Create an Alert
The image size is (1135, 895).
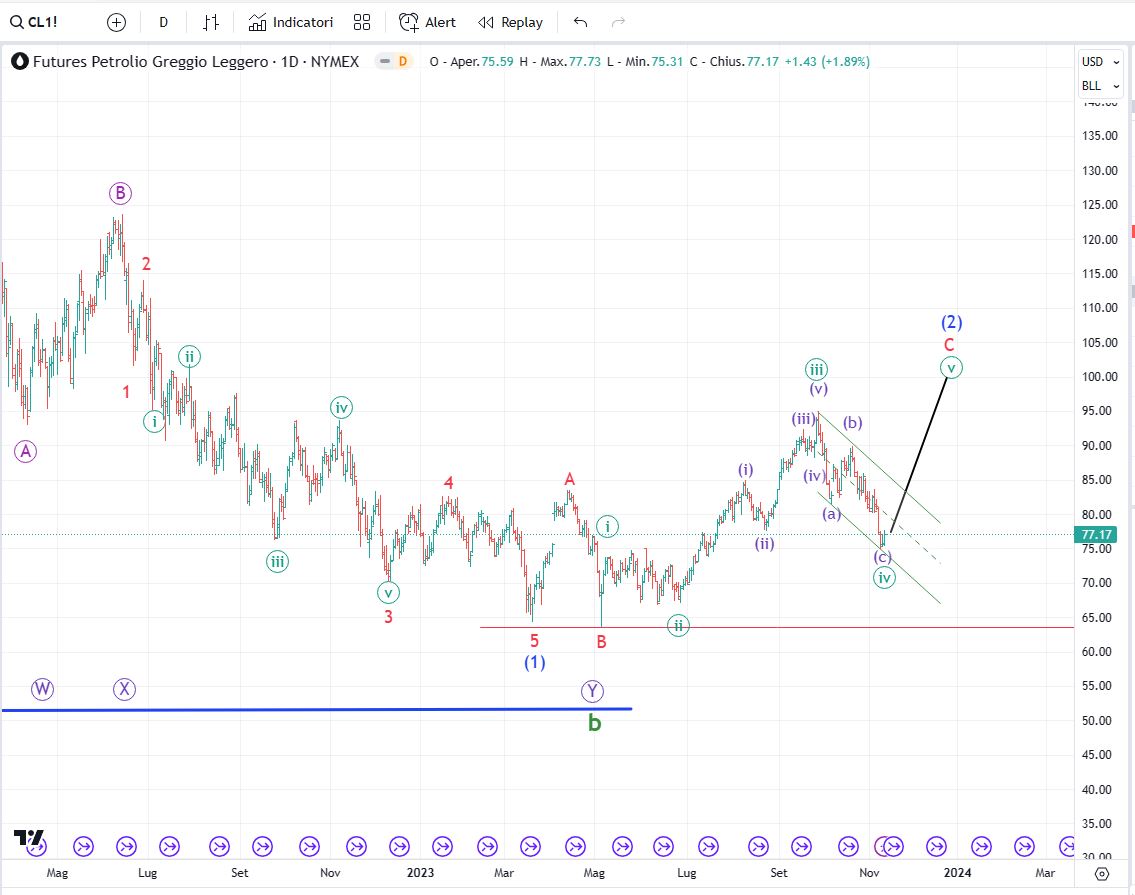[x=427, y=22]
